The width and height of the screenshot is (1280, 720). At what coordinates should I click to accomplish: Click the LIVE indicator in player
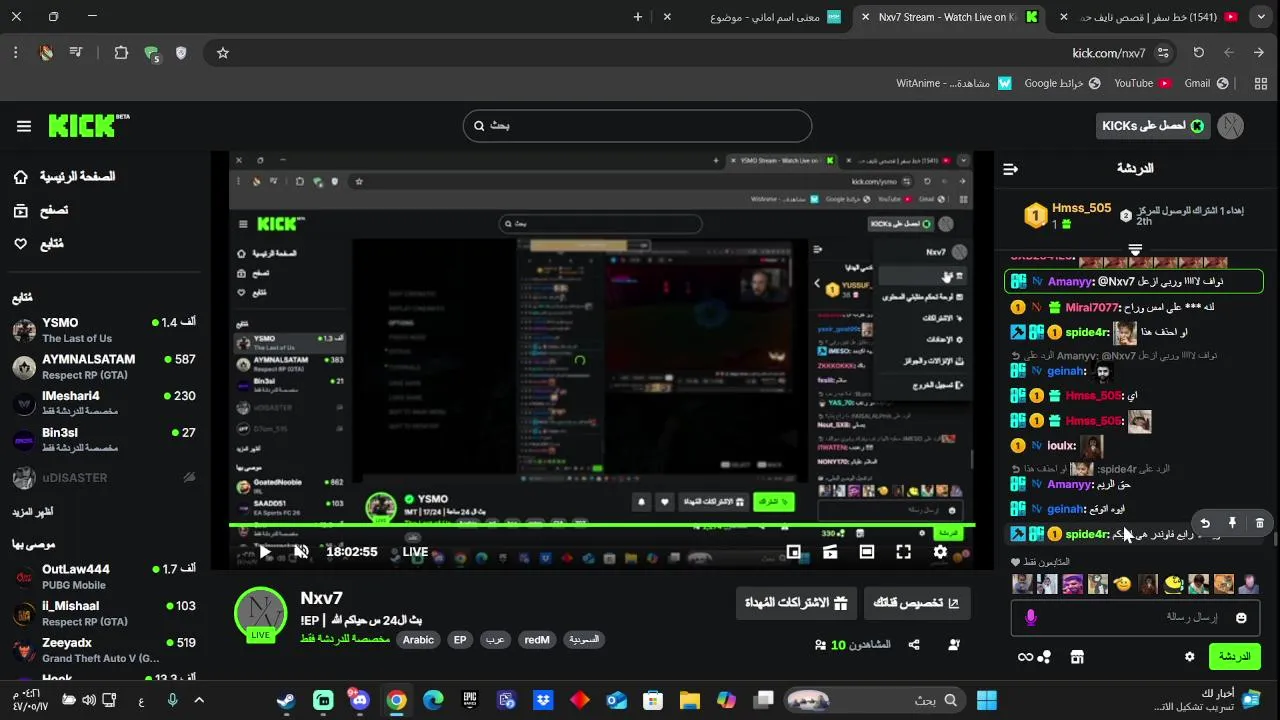(x=415, y=552)
